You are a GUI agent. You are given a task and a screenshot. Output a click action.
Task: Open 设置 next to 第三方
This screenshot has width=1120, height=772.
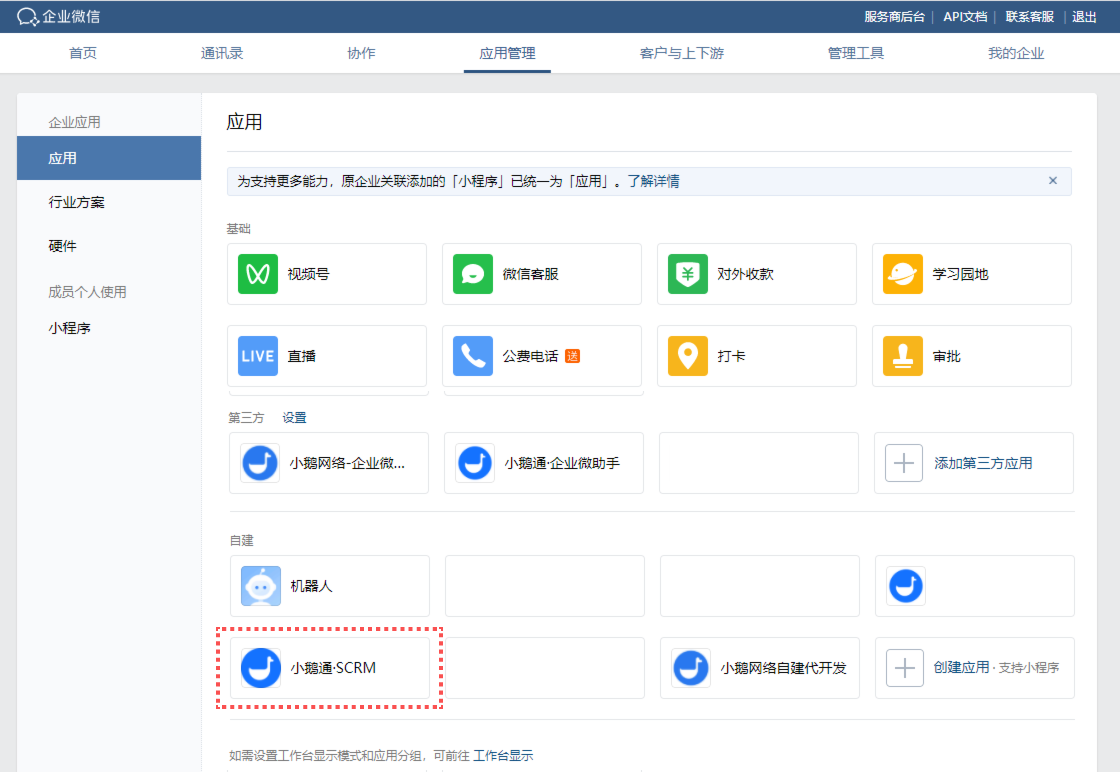[x=294, y=418]
